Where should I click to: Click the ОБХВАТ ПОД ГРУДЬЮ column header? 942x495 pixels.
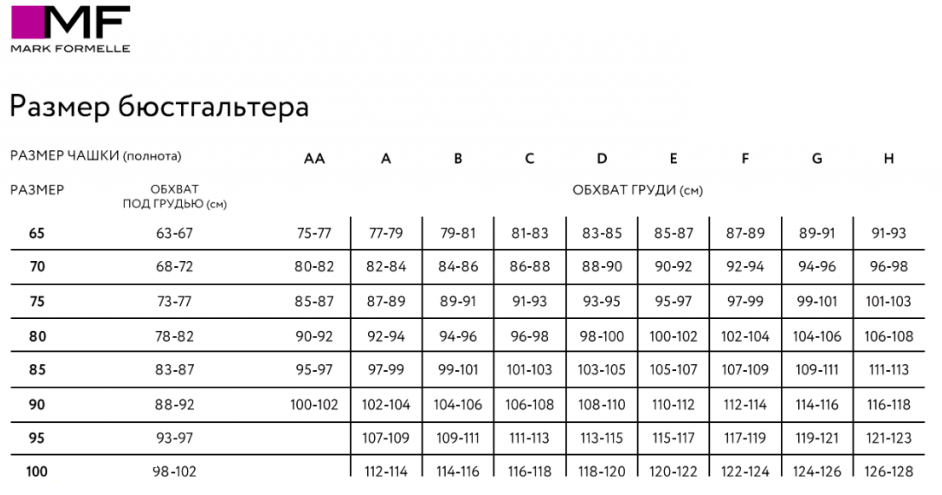tap(174, 196)
